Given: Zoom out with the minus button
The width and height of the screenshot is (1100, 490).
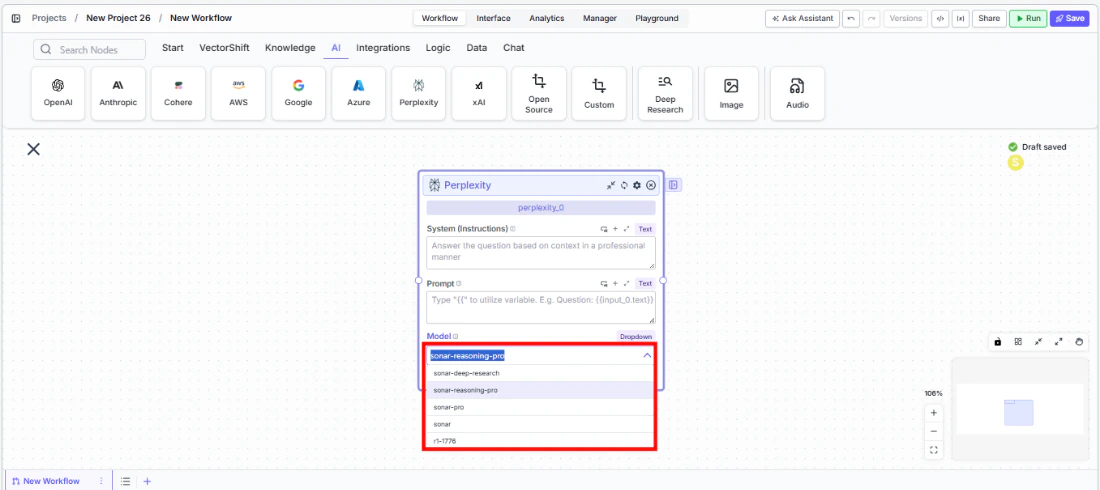Looking at the screenshot, I should tap(934, 431).
